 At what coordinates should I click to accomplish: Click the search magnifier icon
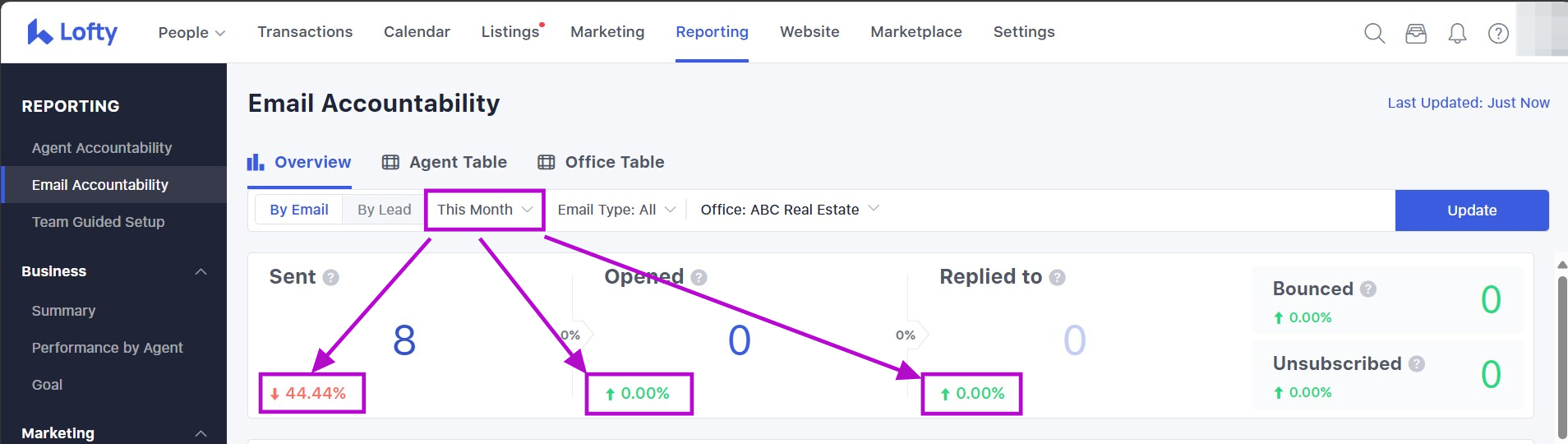click(1374, 33)
